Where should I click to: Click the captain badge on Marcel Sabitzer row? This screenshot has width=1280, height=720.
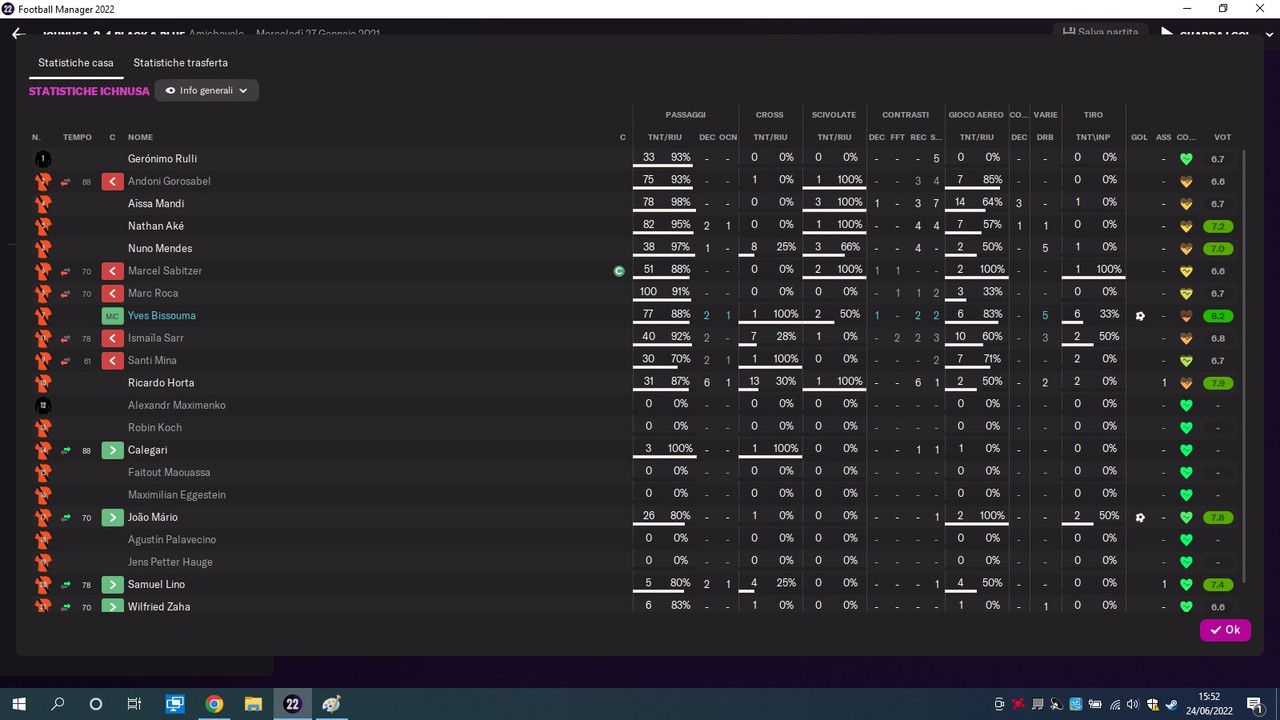pyautogui.click(x=619, y=271)
